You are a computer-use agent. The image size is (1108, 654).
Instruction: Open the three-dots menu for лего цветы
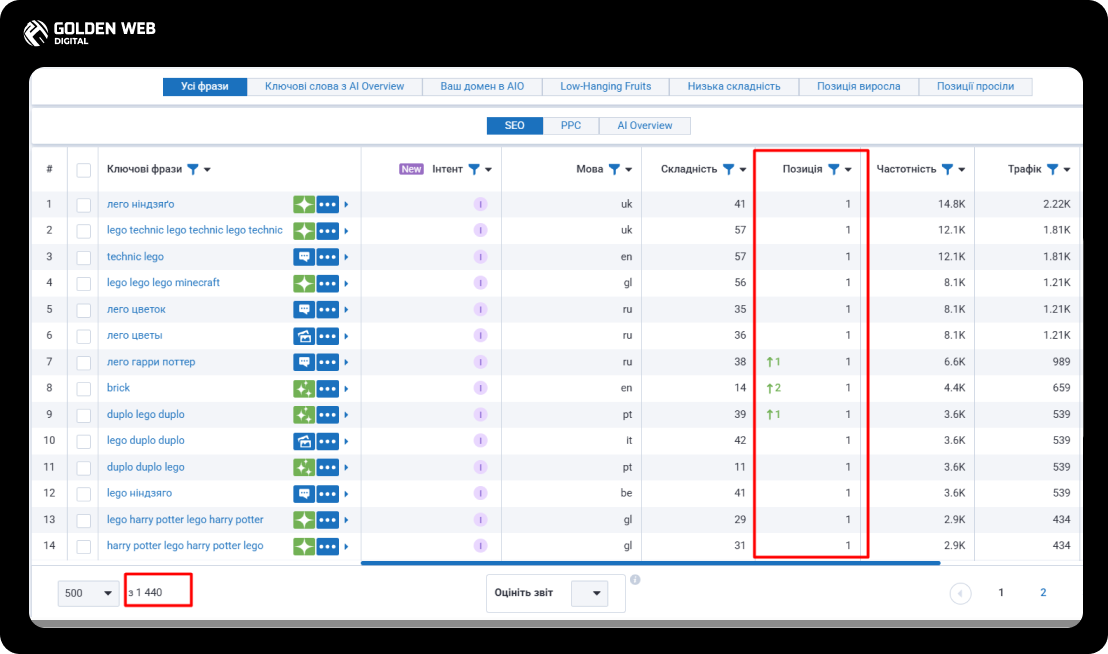[x=328, y=336]
